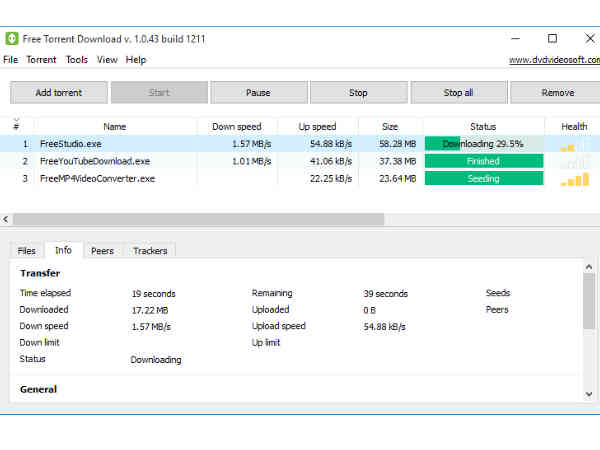Click the Downloading status value in Info
Viewport: 600px width, 450px height.
156,360
